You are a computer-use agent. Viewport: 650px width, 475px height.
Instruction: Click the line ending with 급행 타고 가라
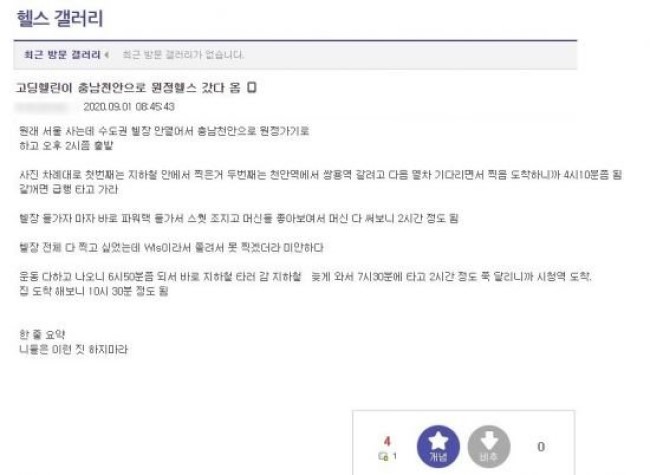[69, 189]
